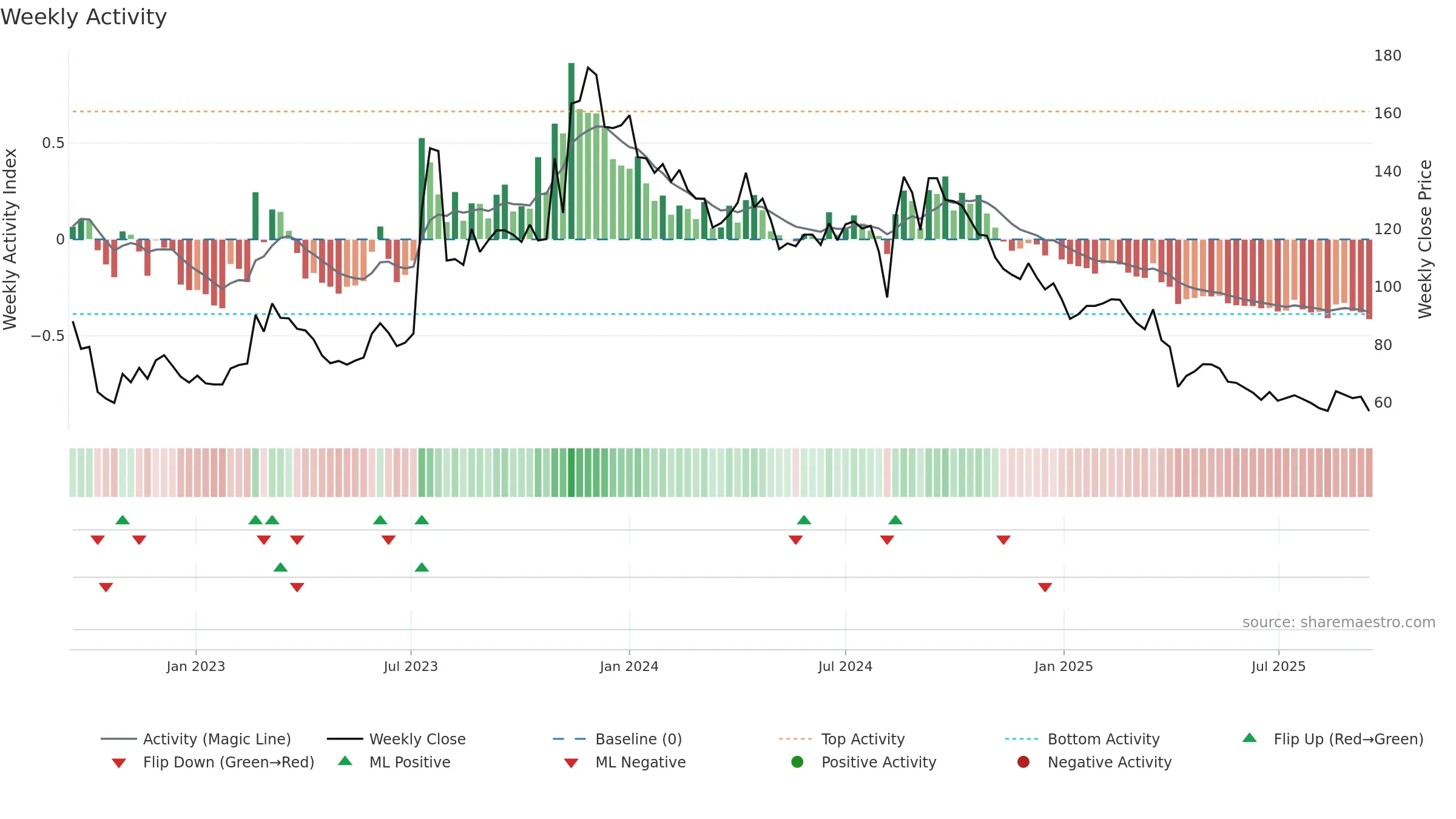Screen dimensions: 1456x819
Task: Click the green ML Positive legend triangle
Action: [x=345, y=761]
